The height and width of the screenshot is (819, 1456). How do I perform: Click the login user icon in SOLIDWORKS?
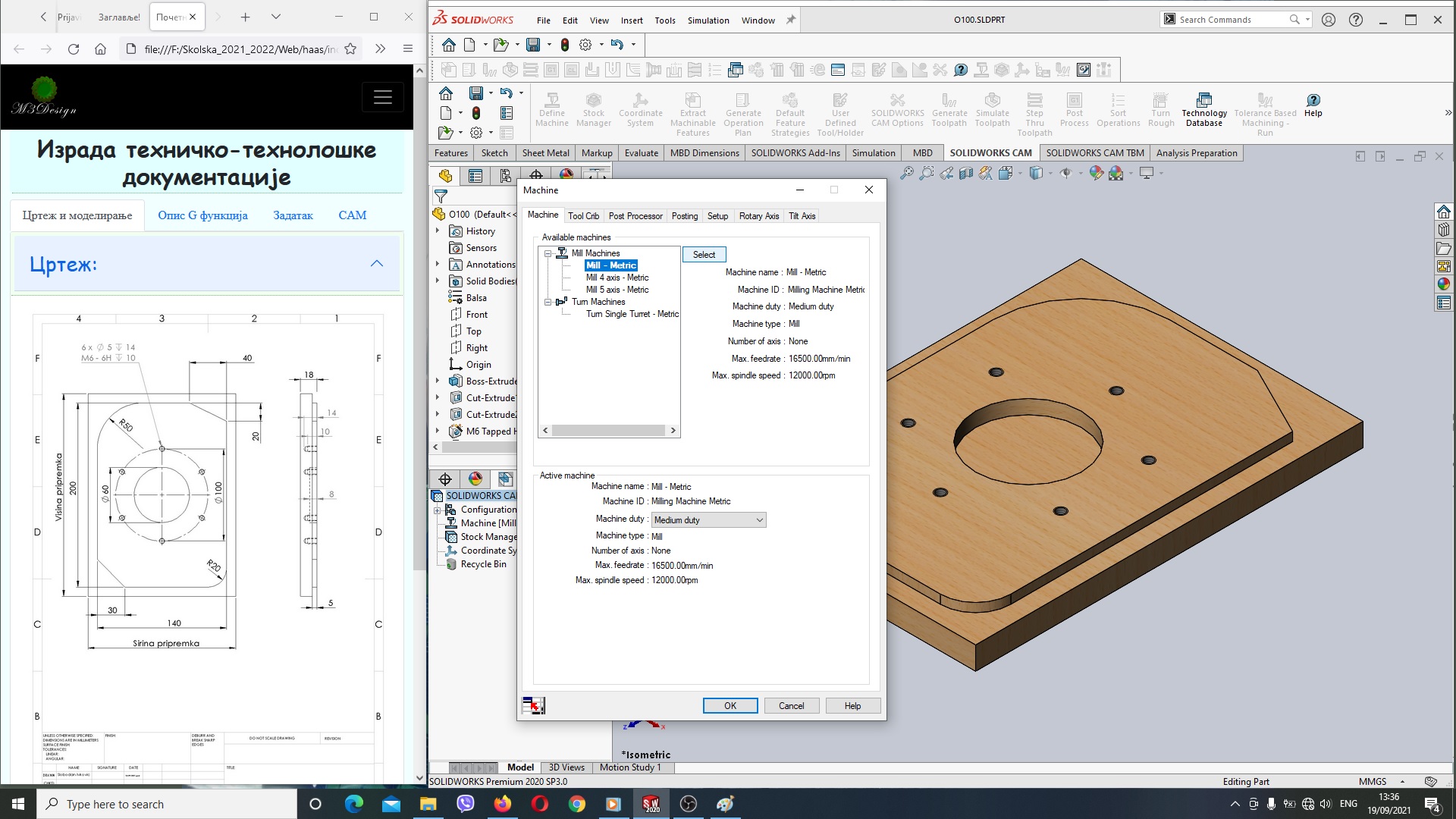click(1329, 20)
